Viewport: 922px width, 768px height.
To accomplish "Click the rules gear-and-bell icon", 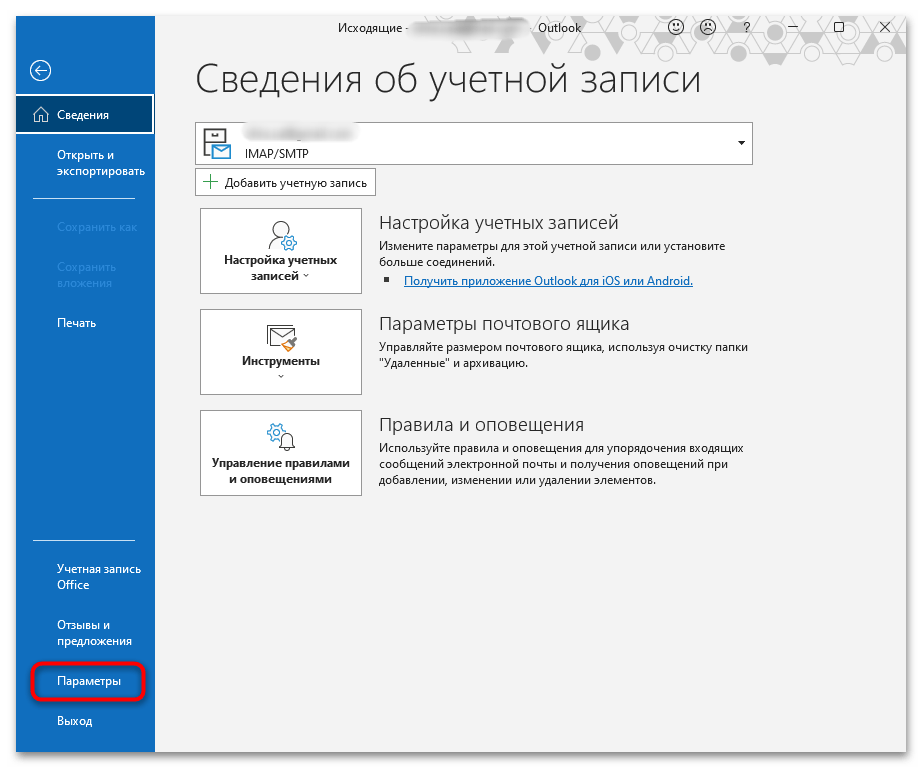I will tap(281, 437).
